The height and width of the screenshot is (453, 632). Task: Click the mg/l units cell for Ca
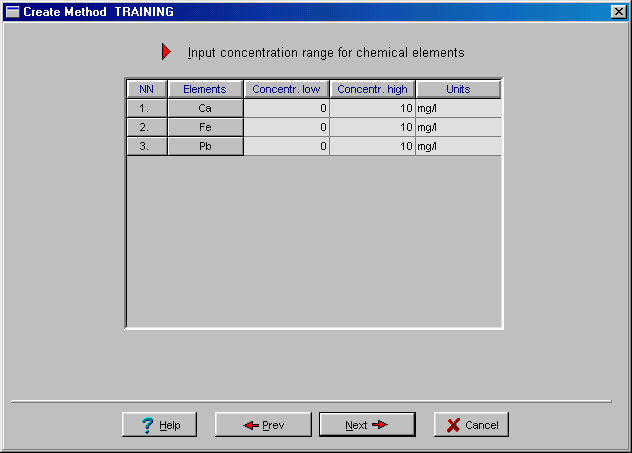click(x=459, y=108)
